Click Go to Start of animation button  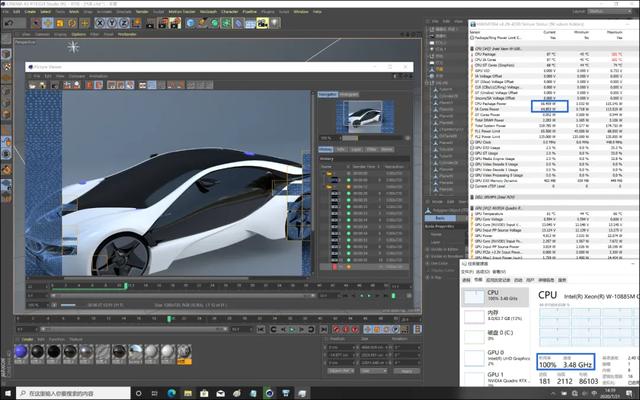click(x=261, y=329)
